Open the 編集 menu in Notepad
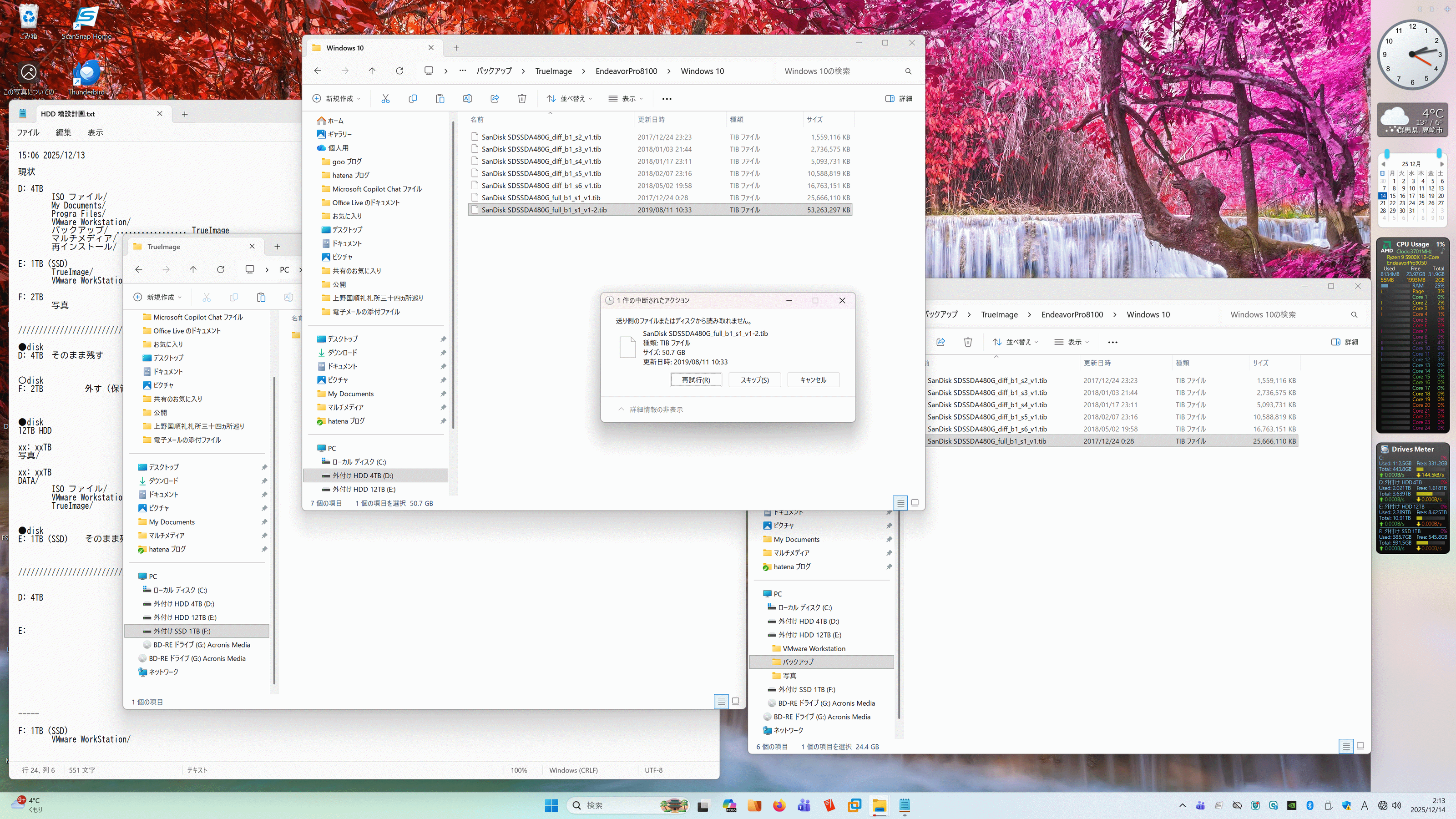This screenshot has width=1456, height=819. [x=63, y=132]
